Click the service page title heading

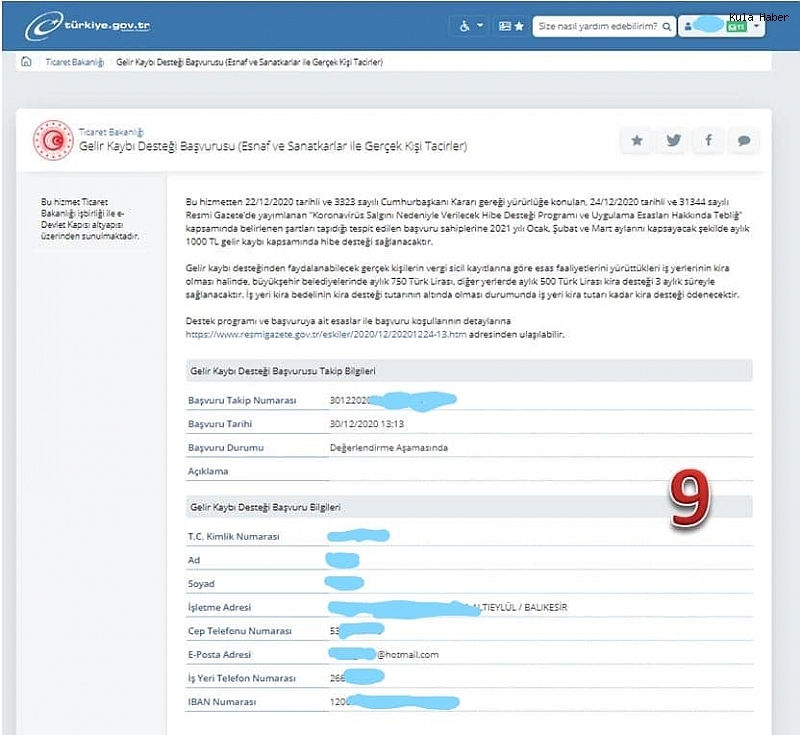coord(273,146)
